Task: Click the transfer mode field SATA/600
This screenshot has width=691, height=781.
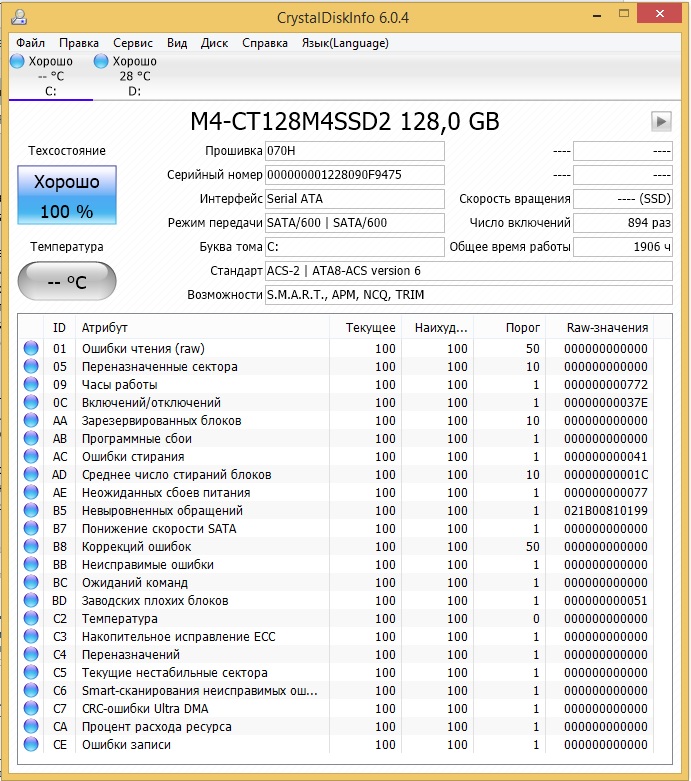Action: (354, 223)
